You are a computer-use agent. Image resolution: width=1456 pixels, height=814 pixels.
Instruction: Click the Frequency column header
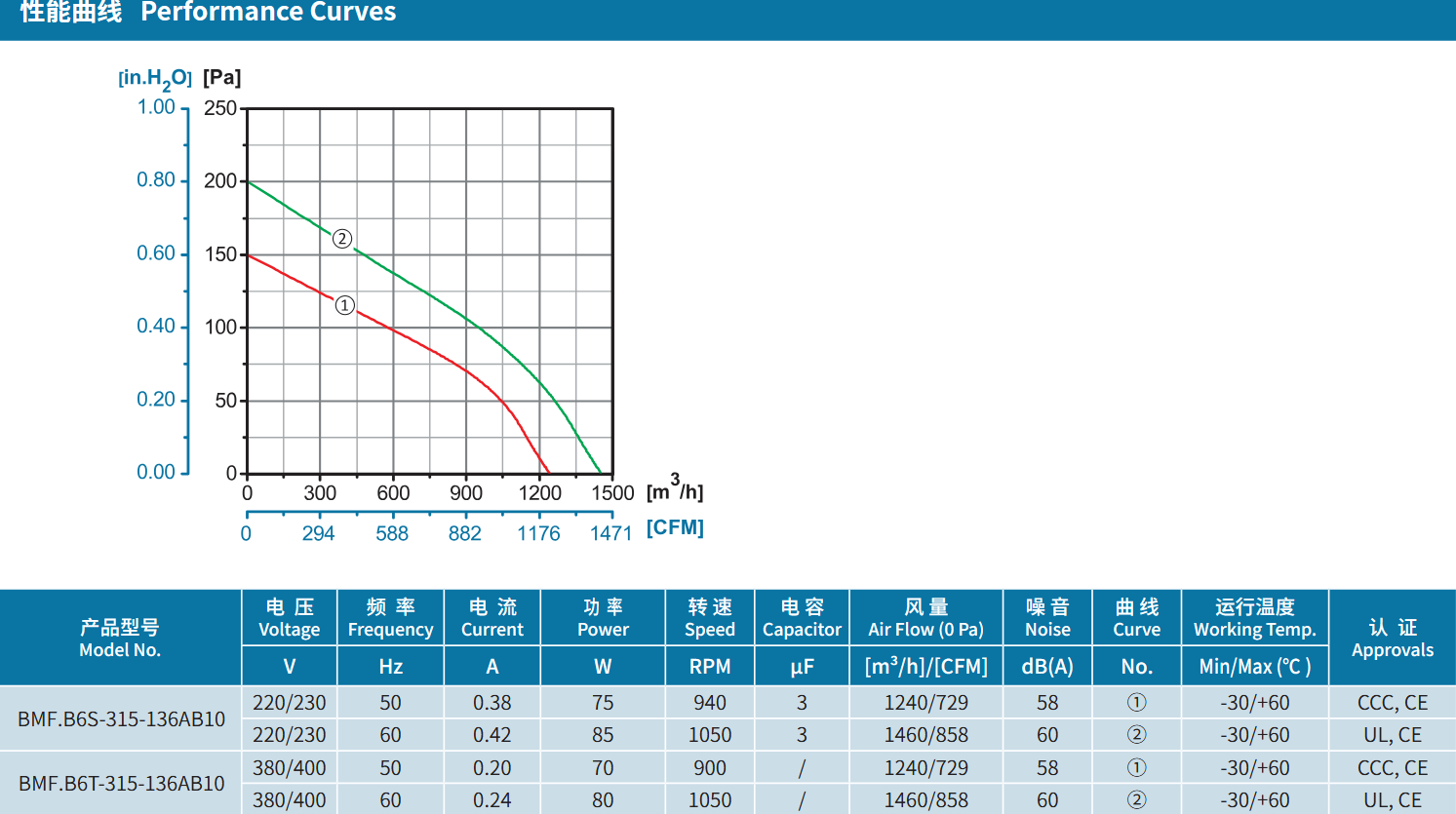[391, 618]
